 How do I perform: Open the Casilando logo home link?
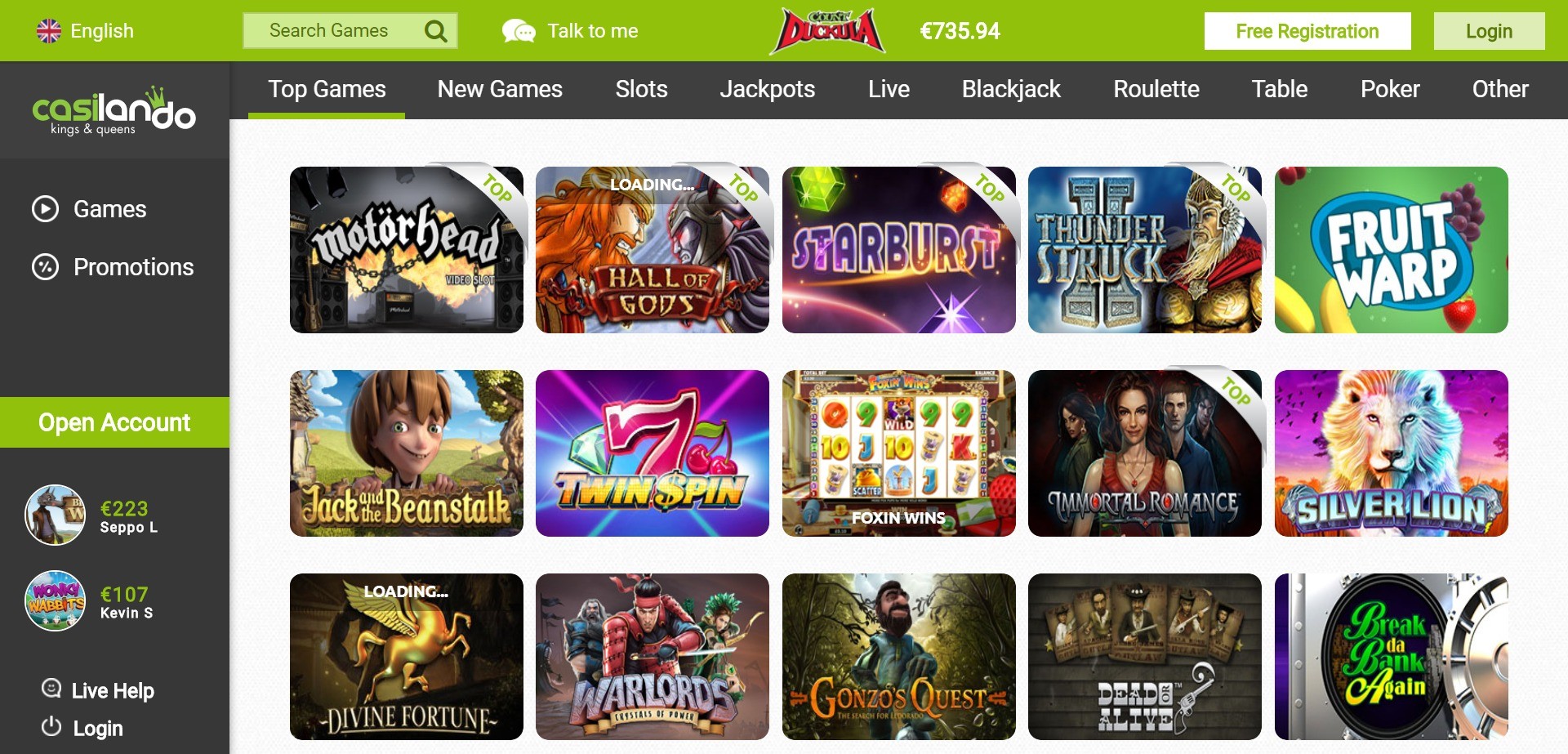[x=114, y=111]
